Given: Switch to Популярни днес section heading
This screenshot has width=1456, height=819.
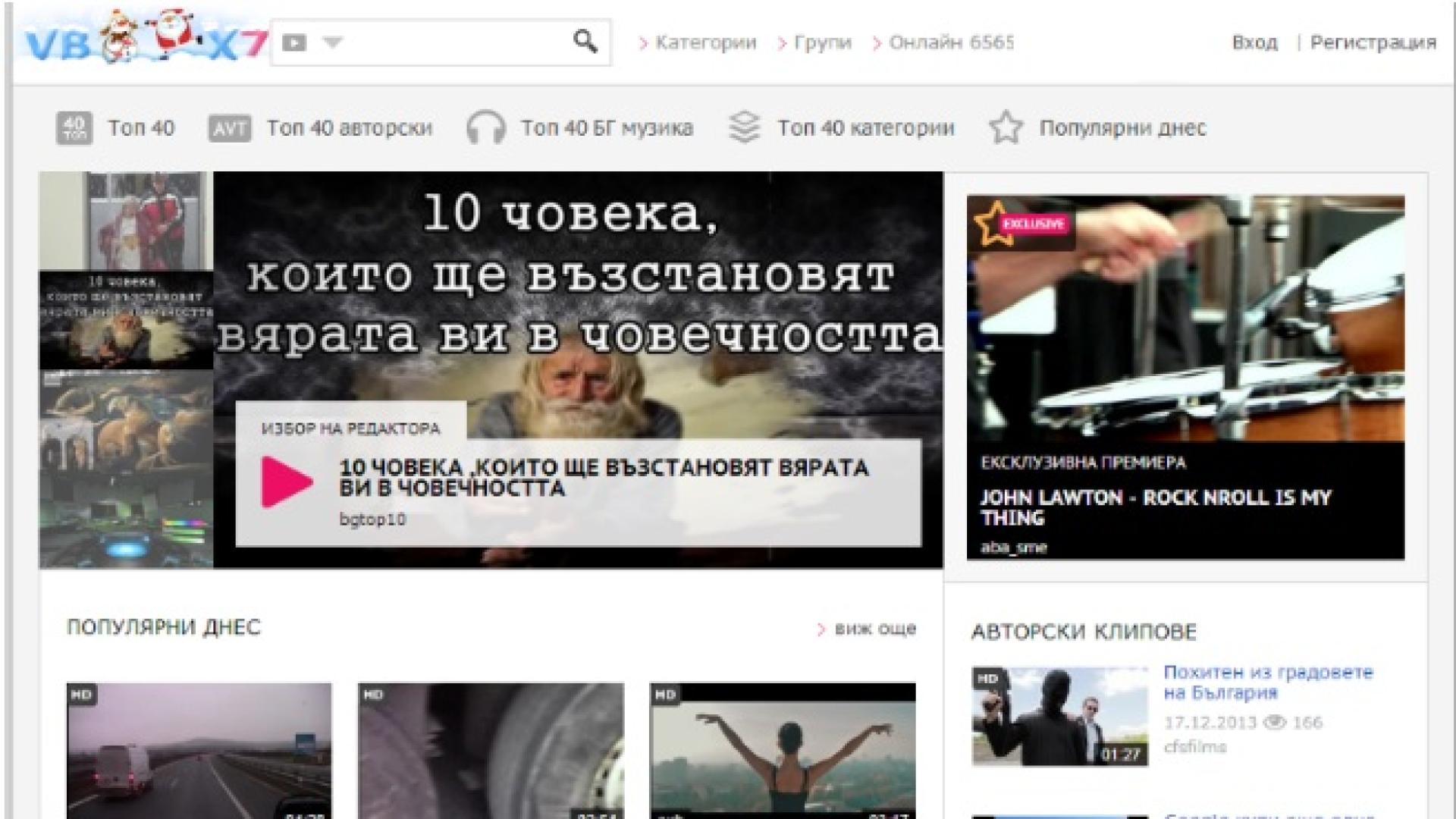Looking at the screenshot, I should (164, 628).
